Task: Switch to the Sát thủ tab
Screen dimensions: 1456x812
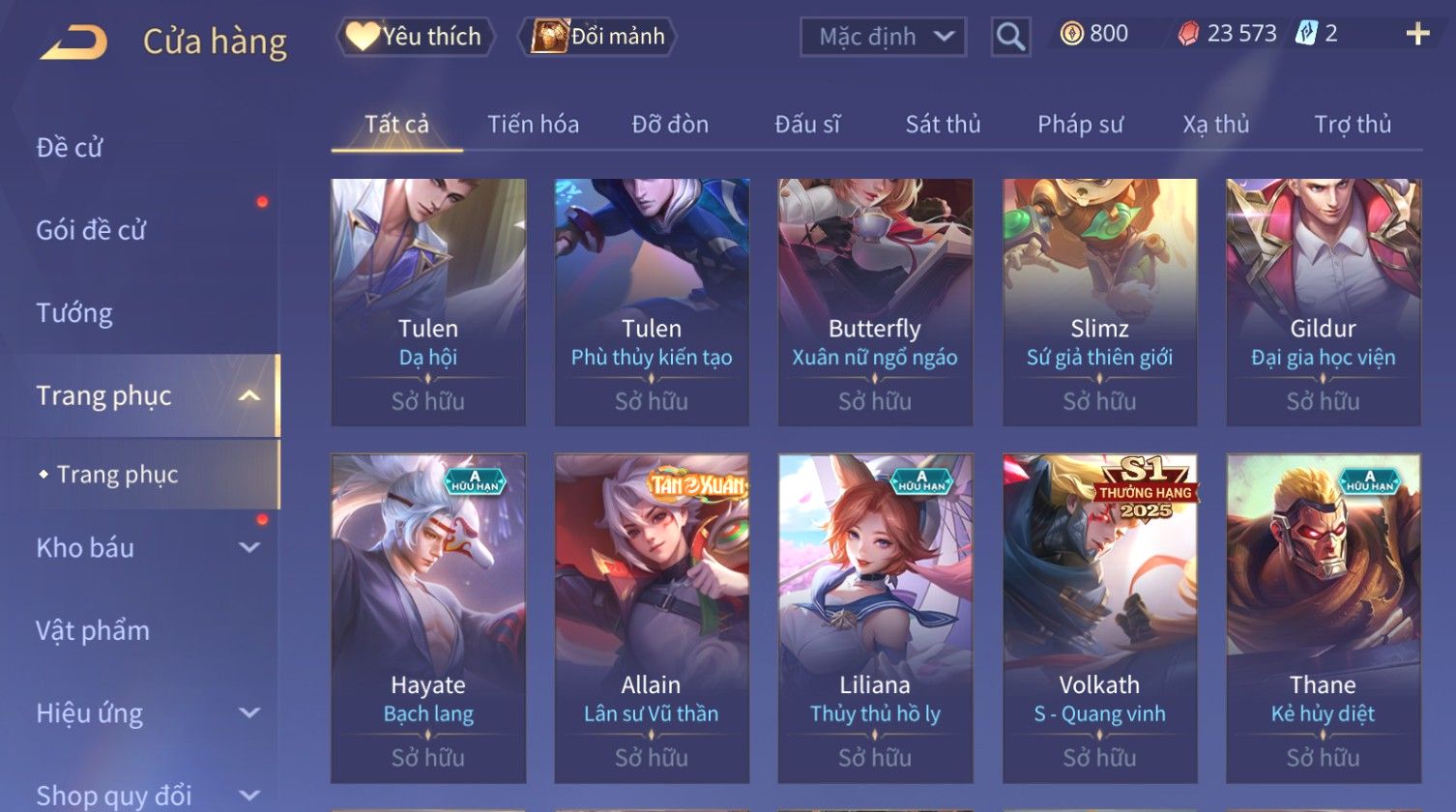Action: coord(943,124)
